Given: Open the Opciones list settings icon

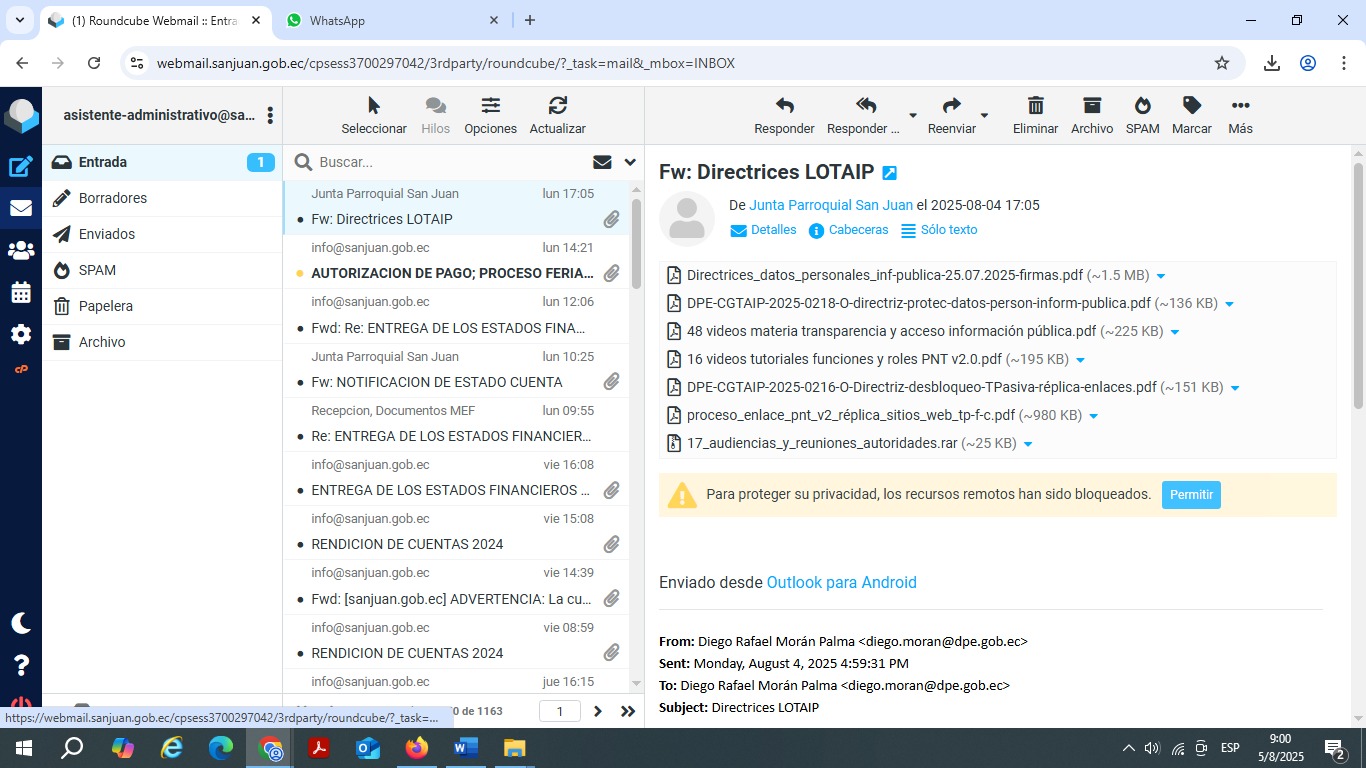Looking at the screenshot, I should point(490,107).
